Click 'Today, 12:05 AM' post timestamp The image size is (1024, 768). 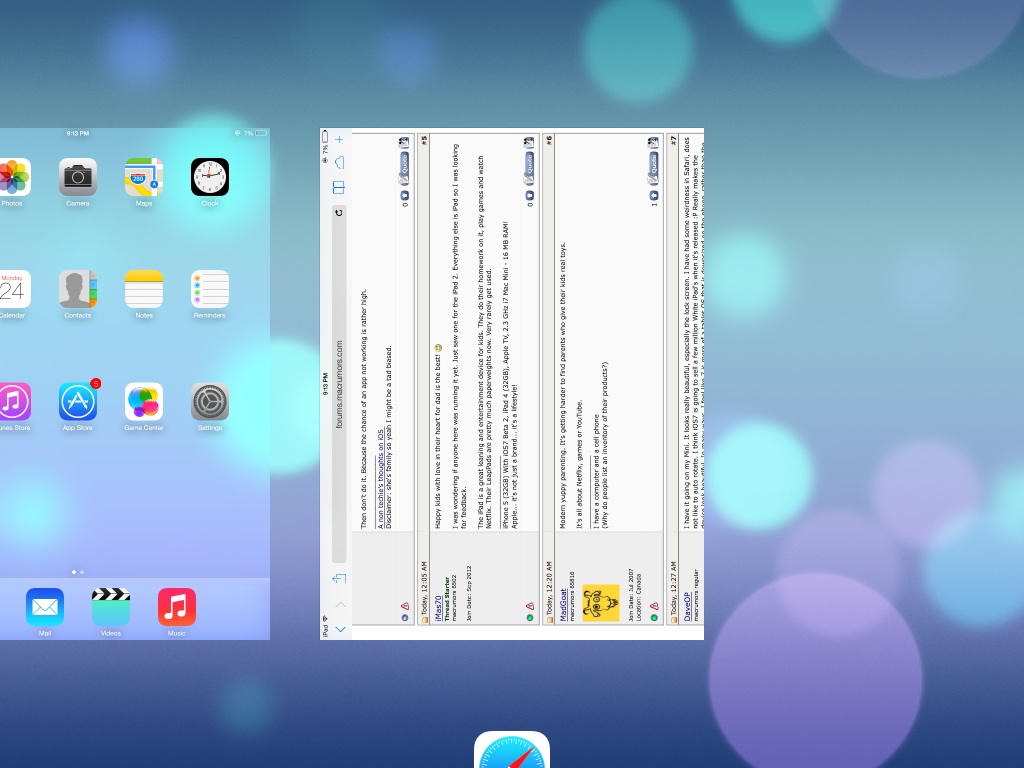point(424,588)
